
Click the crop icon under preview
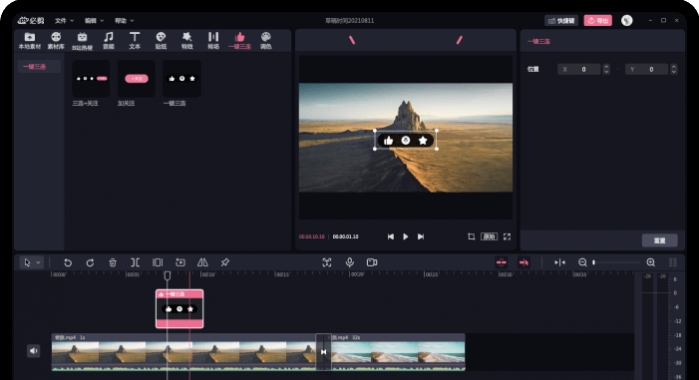(x=471, y=236)
